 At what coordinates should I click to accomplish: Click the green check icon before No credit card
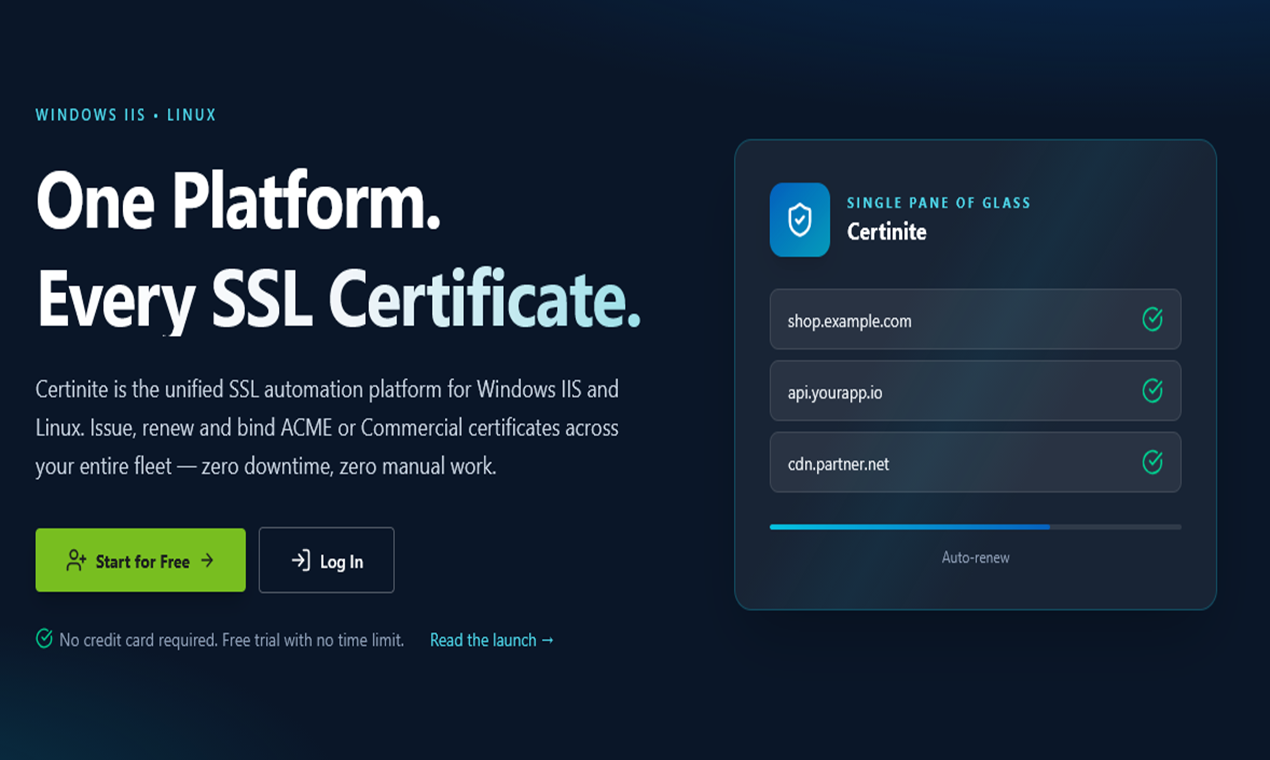44,639
